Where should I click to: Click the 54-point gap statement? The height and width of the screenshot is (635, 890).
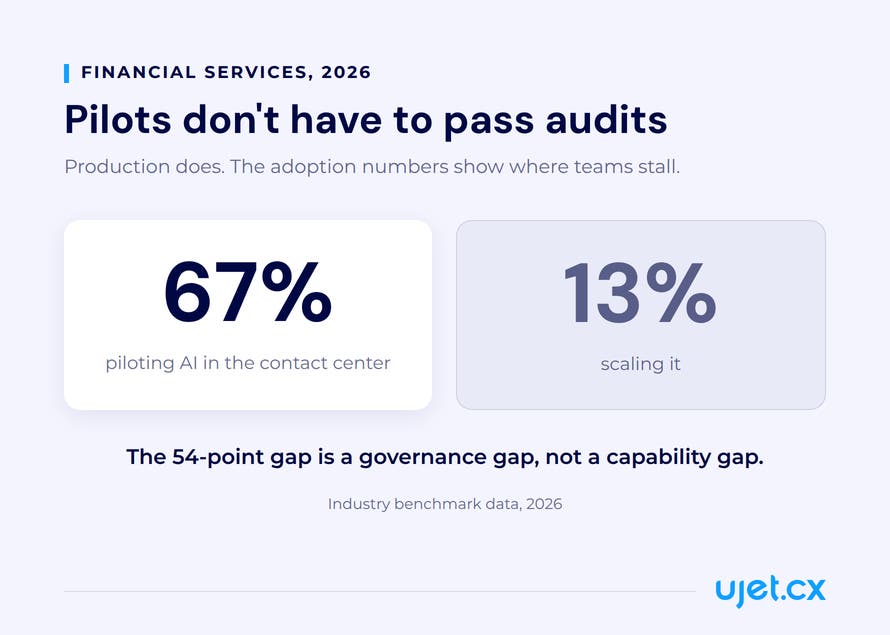[445, 457]
